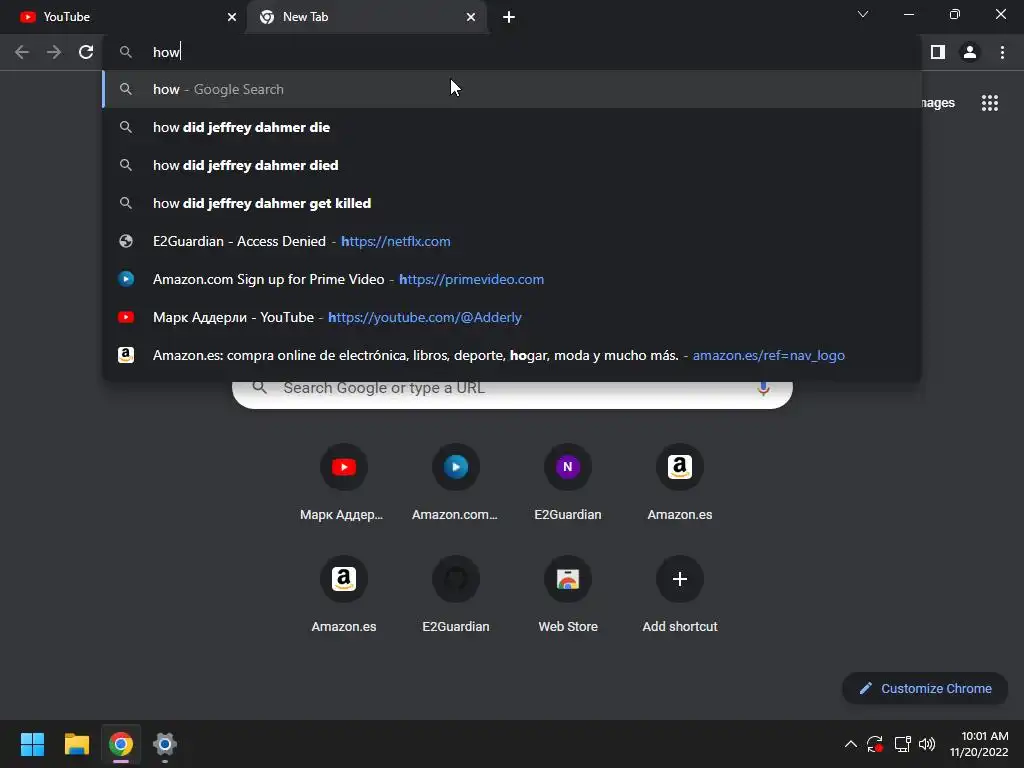1024x768 pixels.
Task: Click the Add shortcut plus icon
Action: [680, 579]
